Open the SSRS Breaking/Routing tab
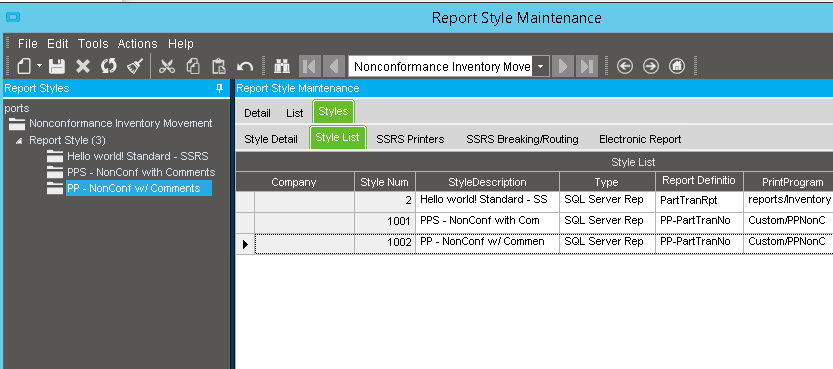Image resolution: width=833 pixels, height=369 pixels. tap(522, 139)
